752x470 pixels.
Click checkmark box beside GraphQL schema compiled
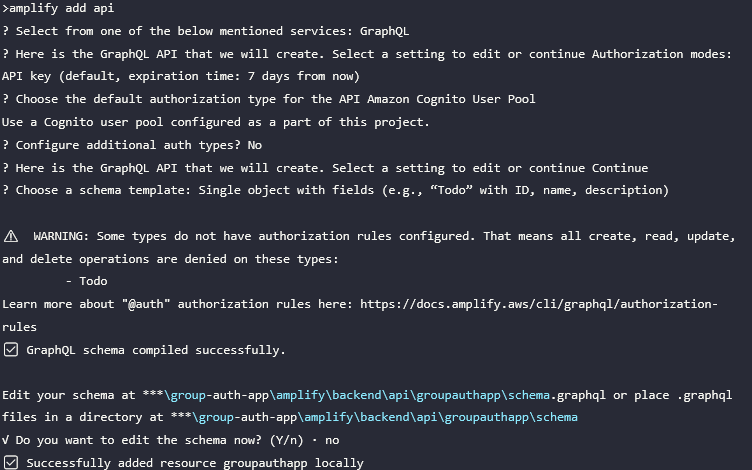coord(11,350)
